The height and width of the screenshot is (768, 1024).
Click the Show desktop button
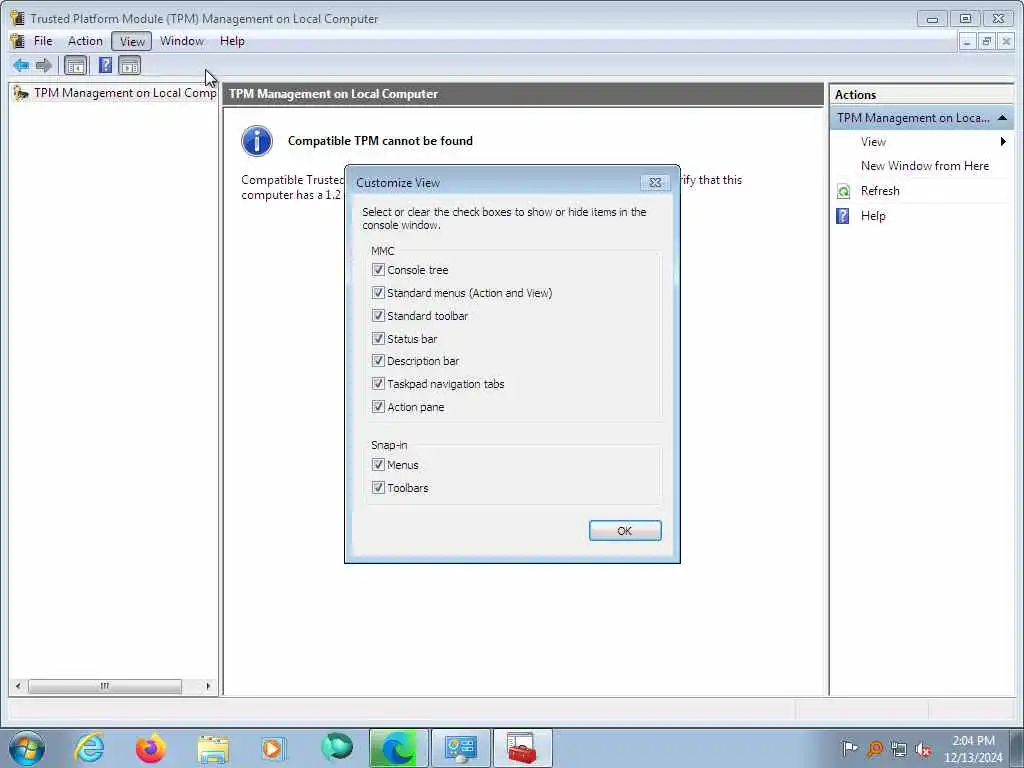click(1017, 748)
